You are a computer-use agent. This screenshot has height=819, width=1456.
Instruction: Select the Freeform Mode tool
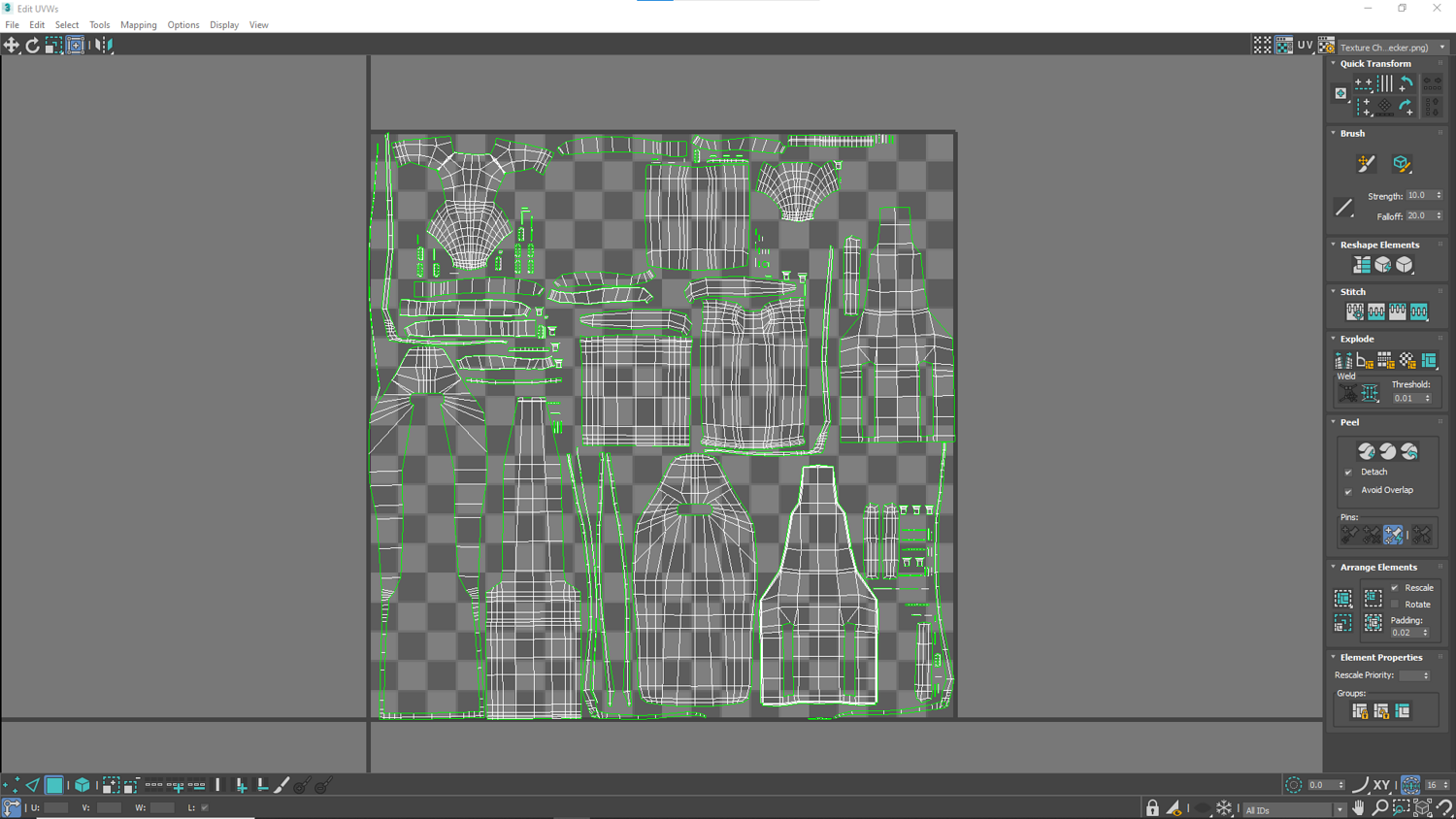[75, 45]
